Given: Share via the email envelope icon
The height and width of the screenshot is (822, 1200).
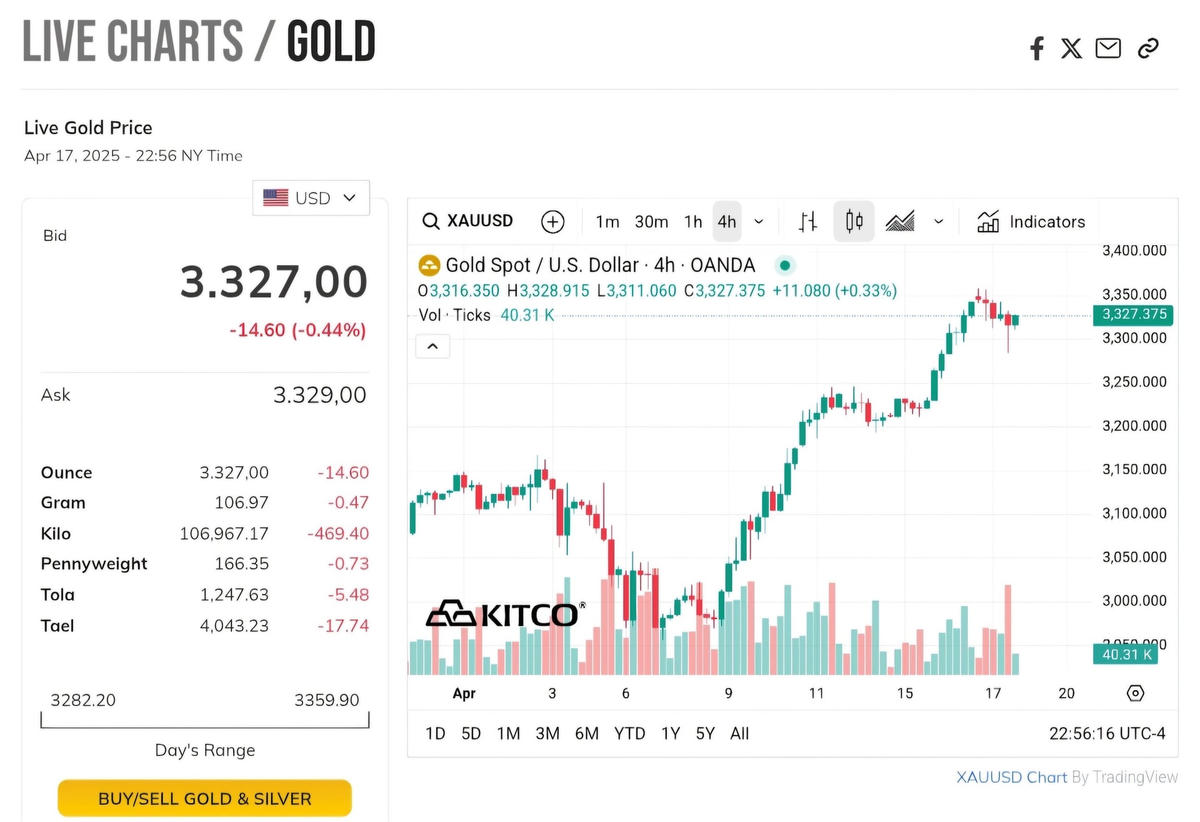Looking at the screenshot, I should tap(1108, 48).
